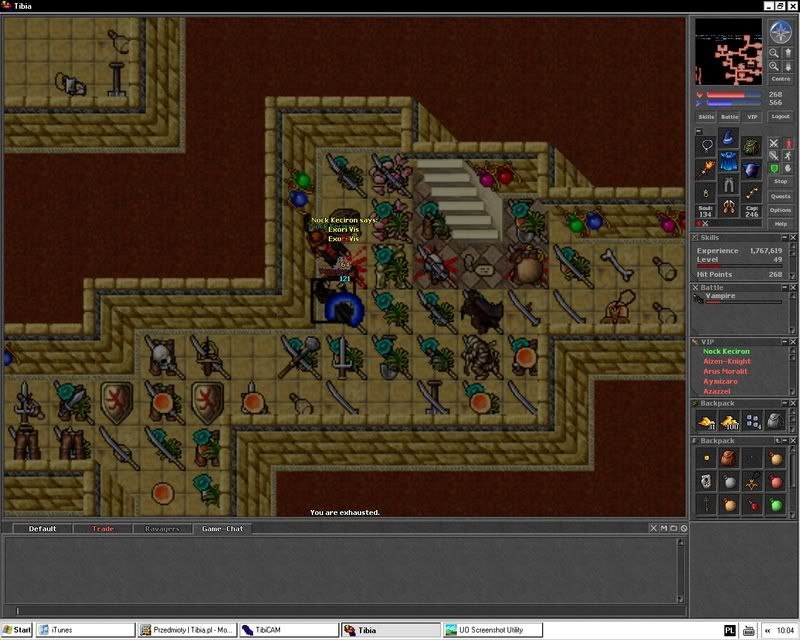Close the Battle panel

click(x=792, y=288)
